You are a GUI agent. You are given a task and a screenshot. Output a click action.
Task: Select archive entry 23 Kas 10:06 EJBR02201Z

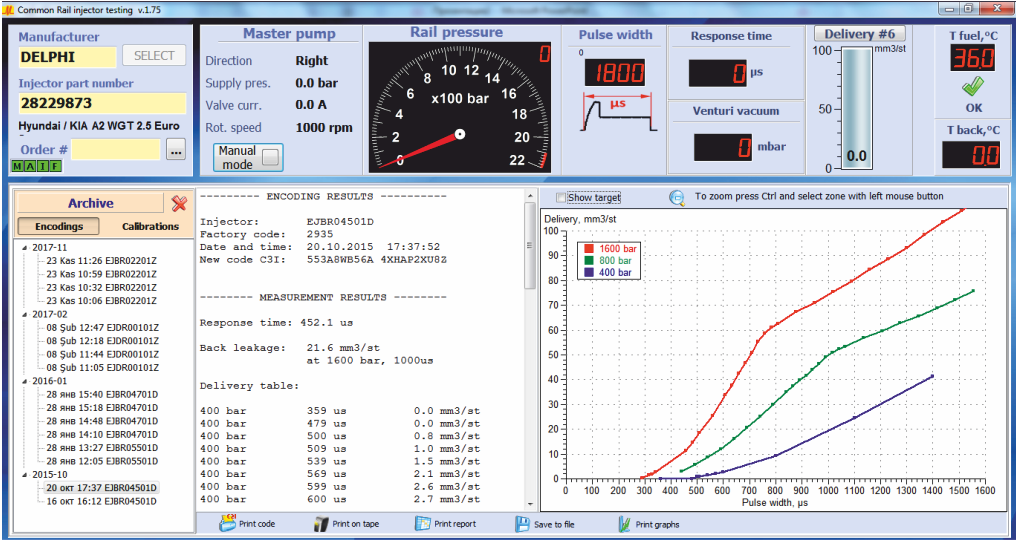(101, 301)
